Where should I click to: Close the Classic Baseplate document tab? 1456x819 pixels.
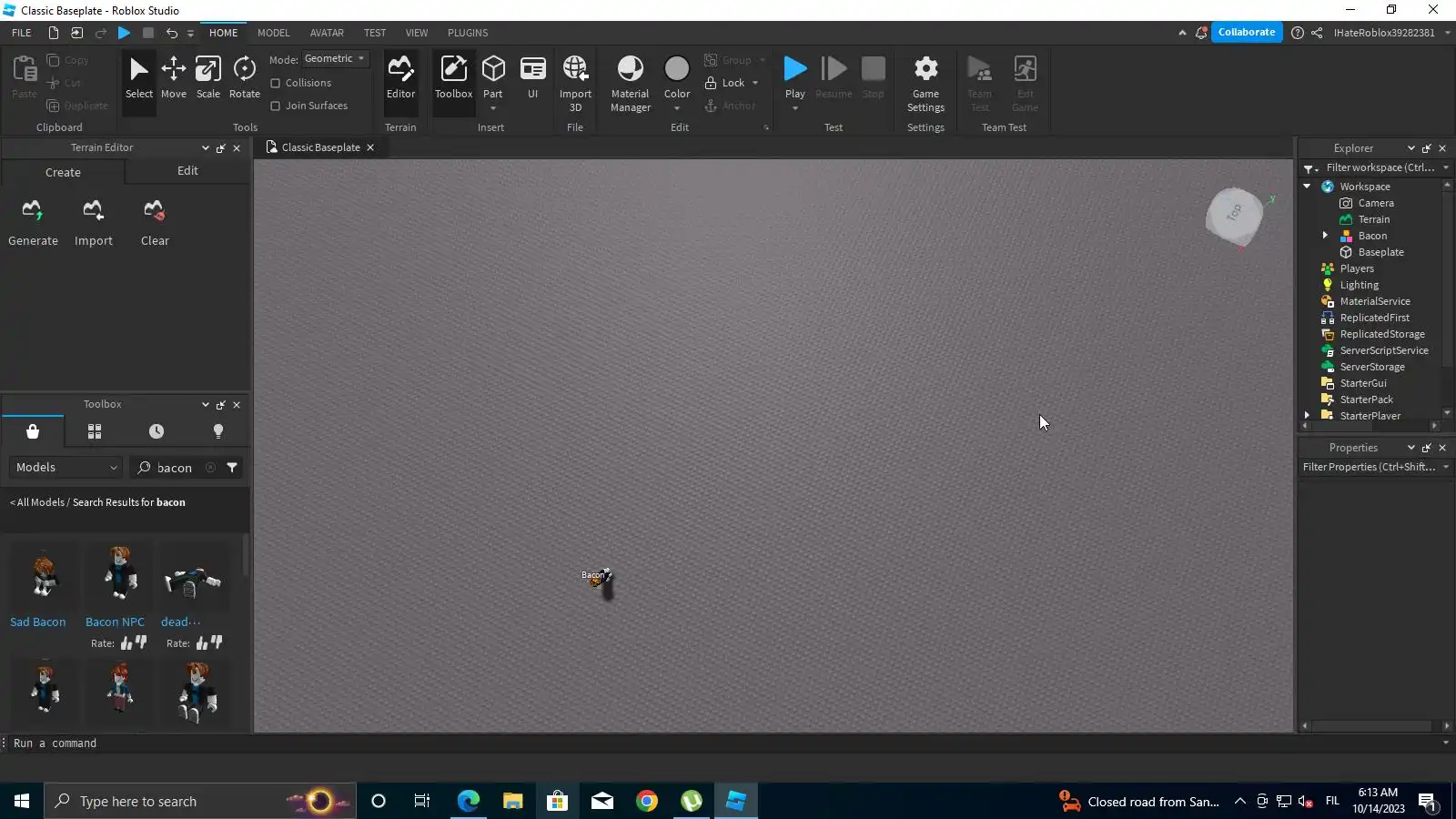click(370, 147)
